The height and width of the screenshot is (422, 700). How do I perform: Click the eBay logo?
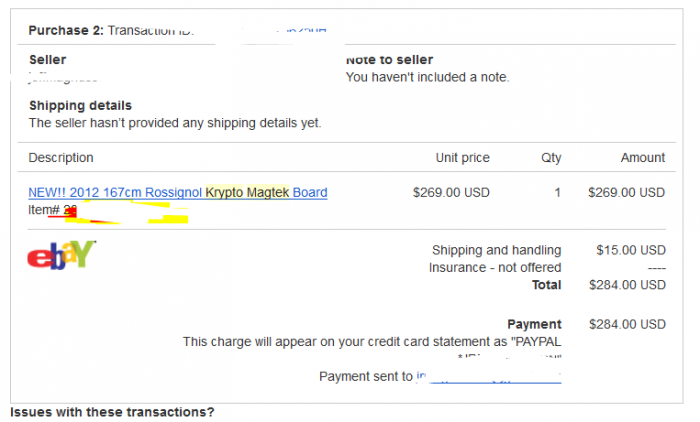[62, 255]
